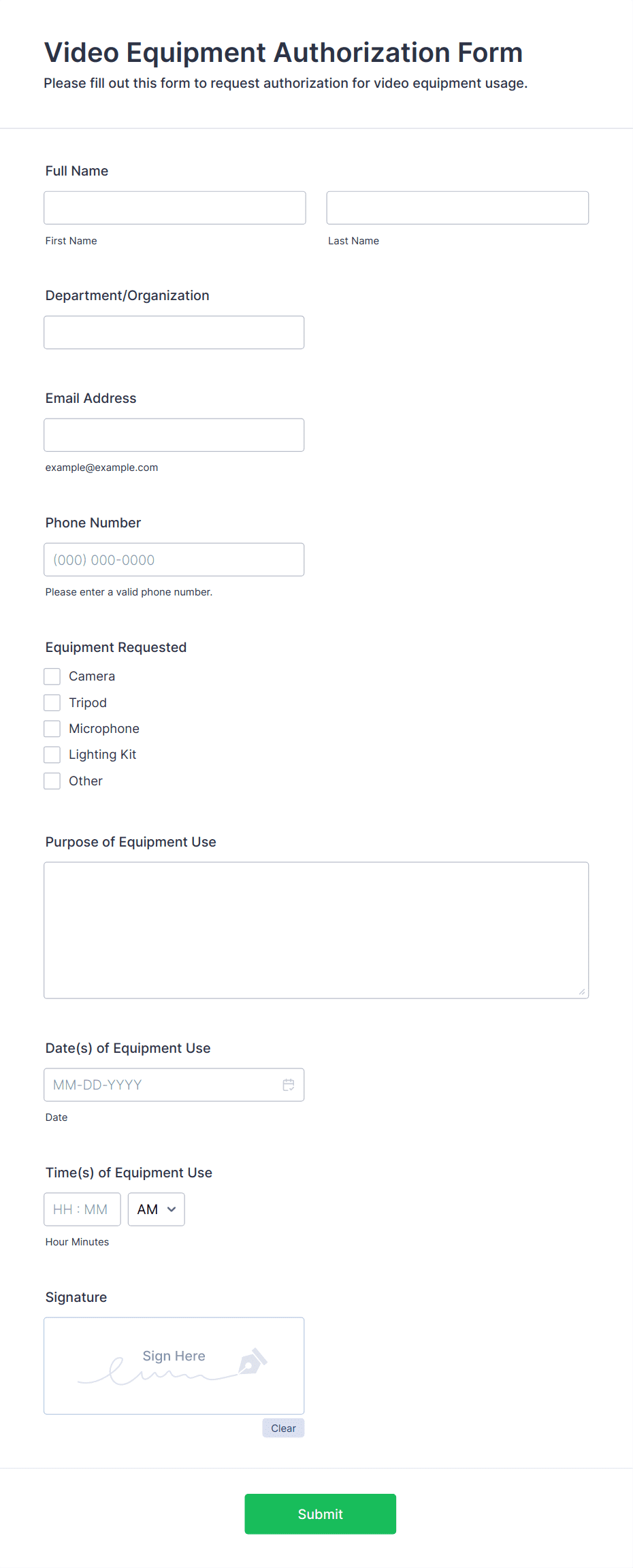Select the Department/Organization field
This screenshot has width=633, height=1568.
[x=174, y=333]
